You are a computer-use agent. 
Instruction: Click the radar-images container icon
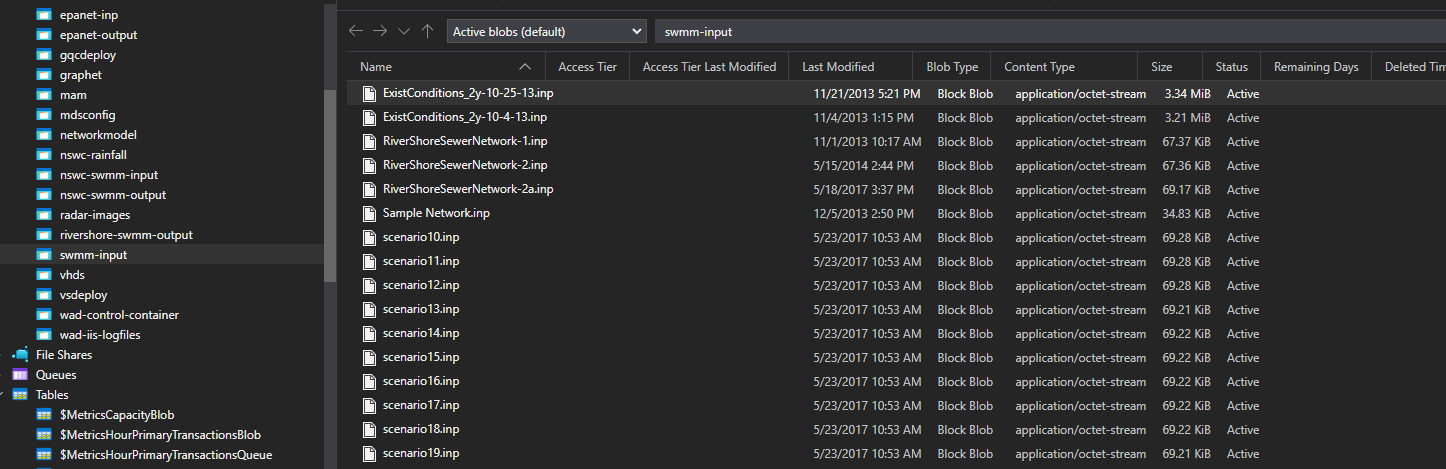pyautogui.click(x=43, y=215)
